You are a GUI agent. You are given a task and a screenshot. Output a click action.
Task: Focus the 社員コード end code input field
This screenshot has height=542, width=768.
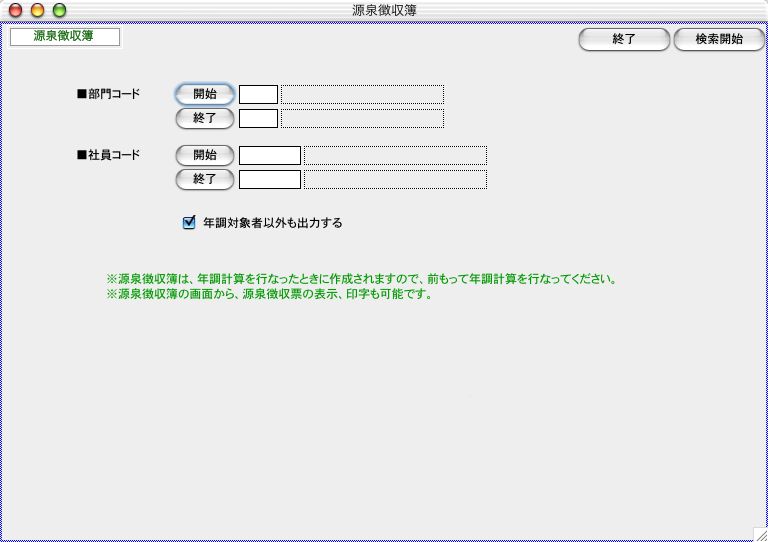270,180
